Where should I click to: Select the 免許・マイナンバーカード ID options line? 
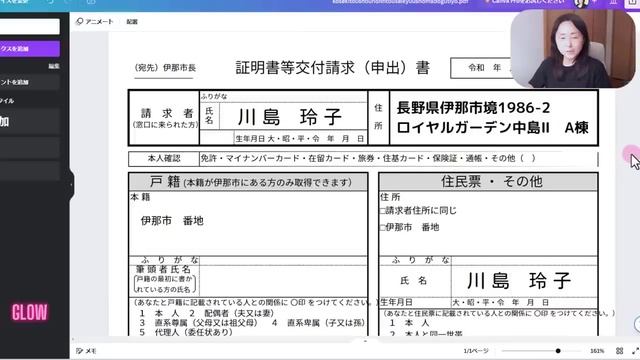tap(368, 158)
